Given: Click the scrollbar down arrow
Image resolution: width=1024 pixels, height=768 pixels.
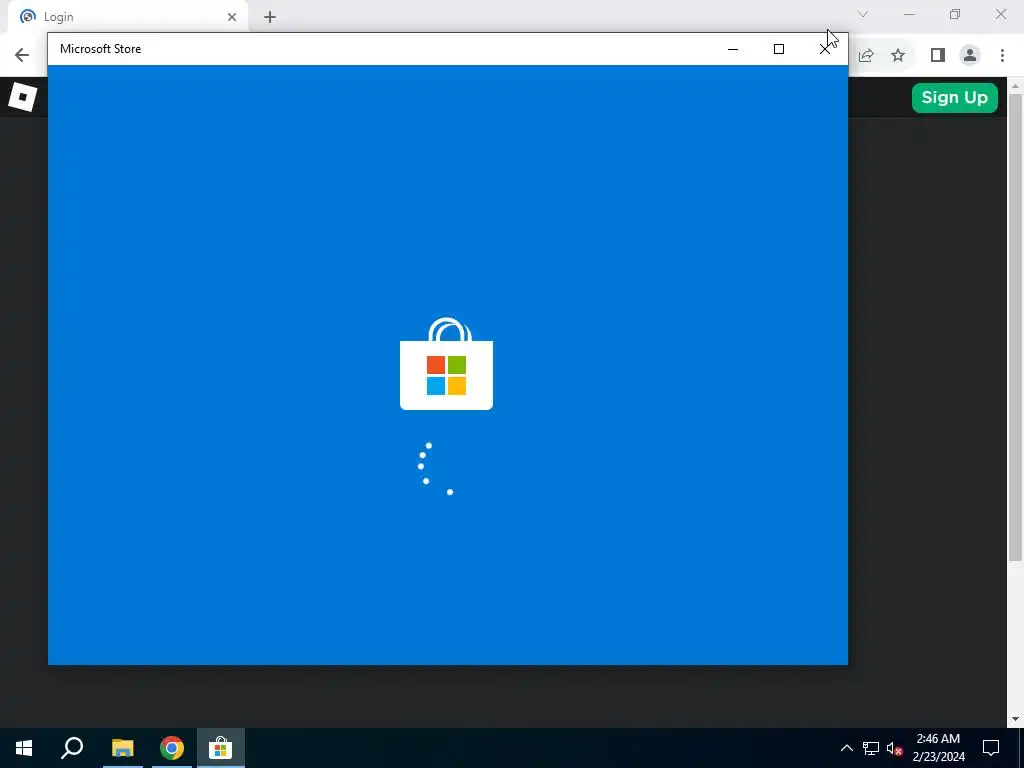Looking at the screenshot, I should point(1015,719).
